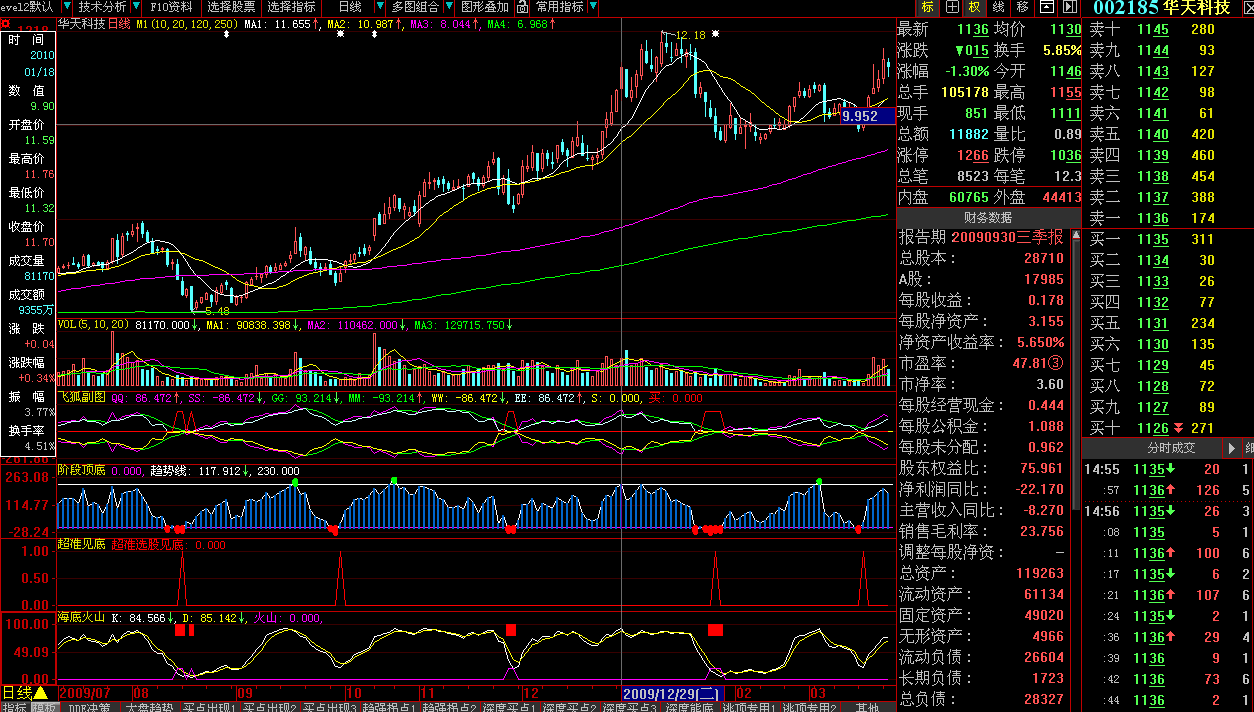Click the 移 move icon

click(x=1022, y=7)
